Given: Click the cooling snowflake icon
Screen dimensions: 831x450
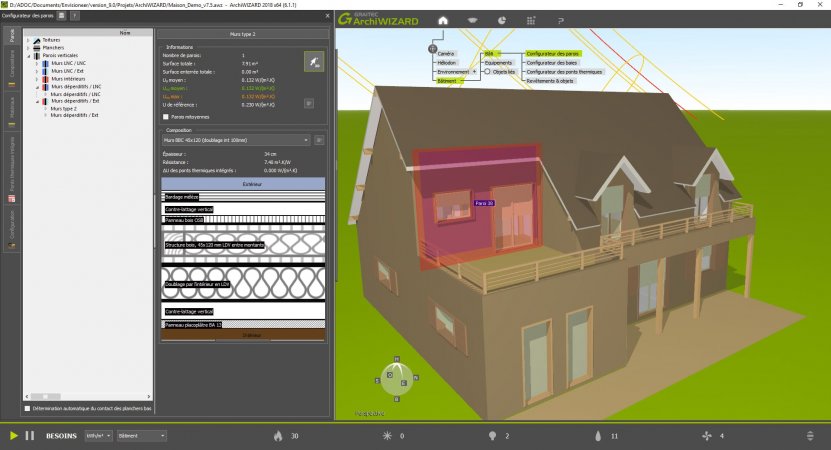Looking at the screenshot, I should 387,436.
